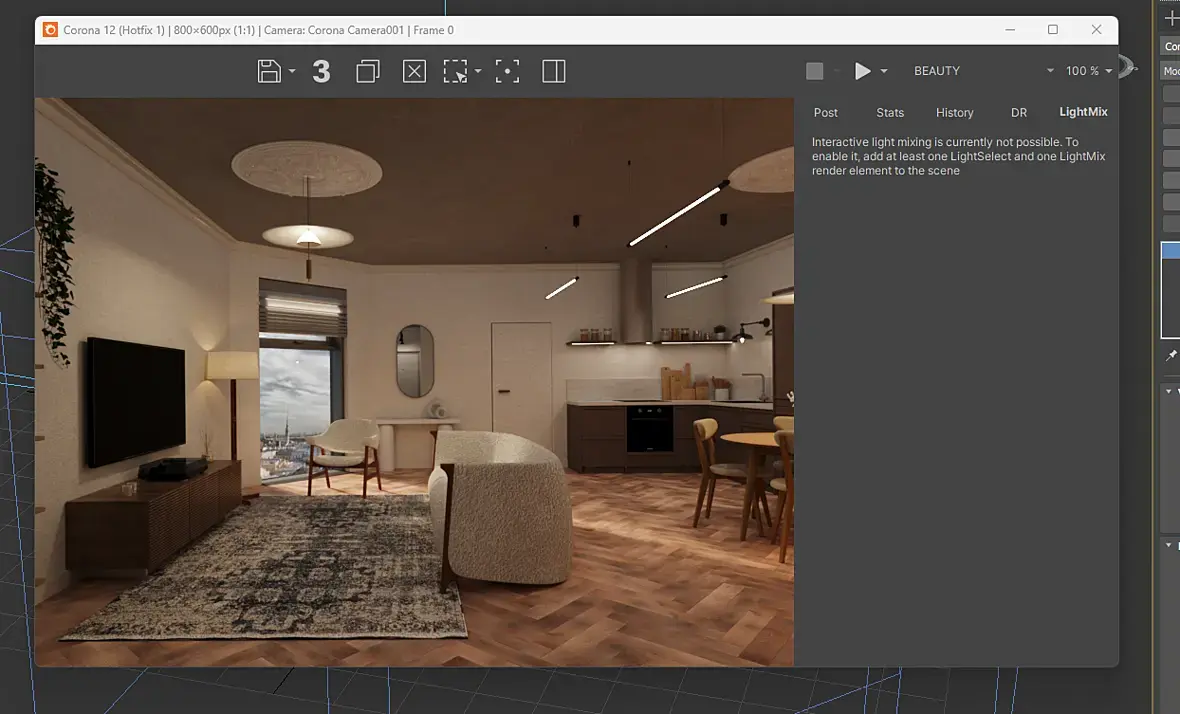1180x714 pixels.
Task: Click the erase render X icon
Action: (414, 71)
